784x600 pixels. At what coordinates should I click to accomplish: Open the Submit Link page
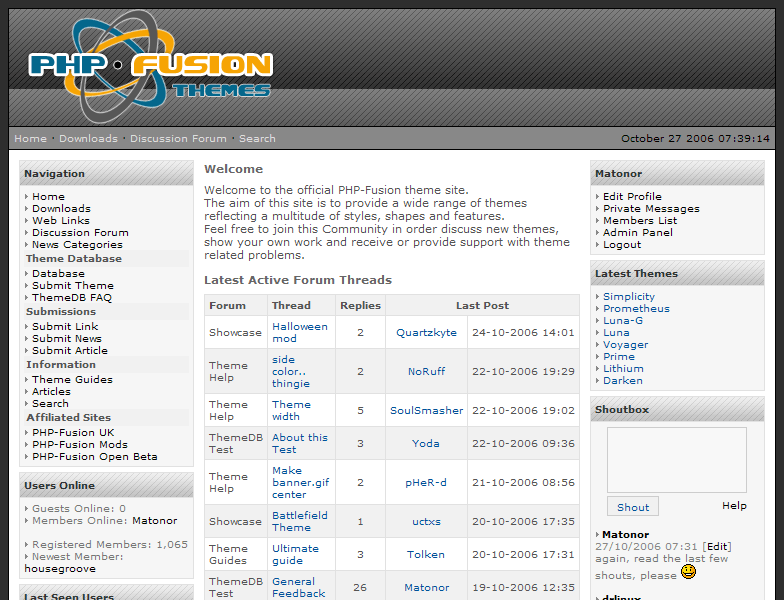coord(65,326)
